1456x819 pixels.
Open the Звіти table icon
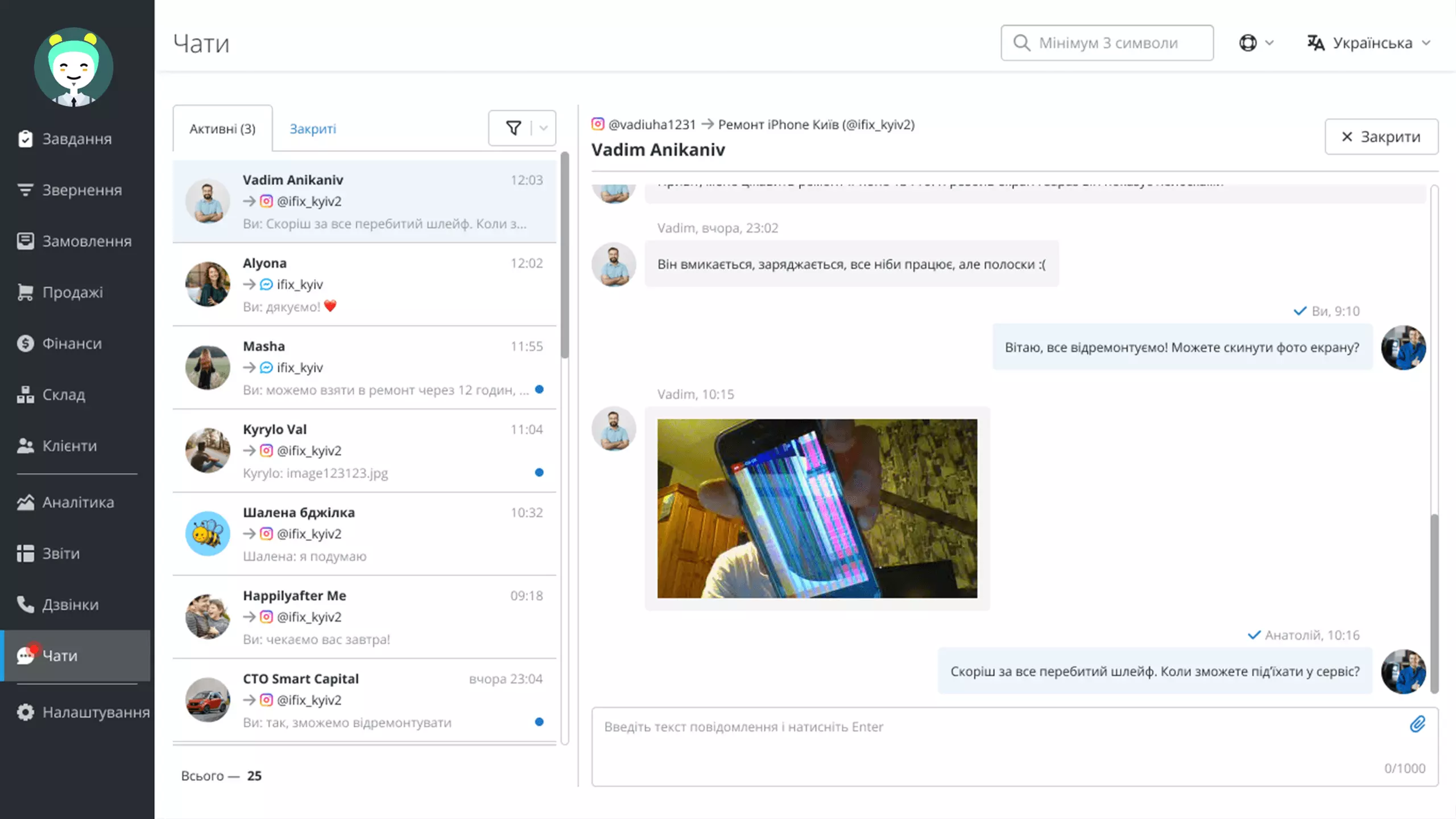pos(25,553)
